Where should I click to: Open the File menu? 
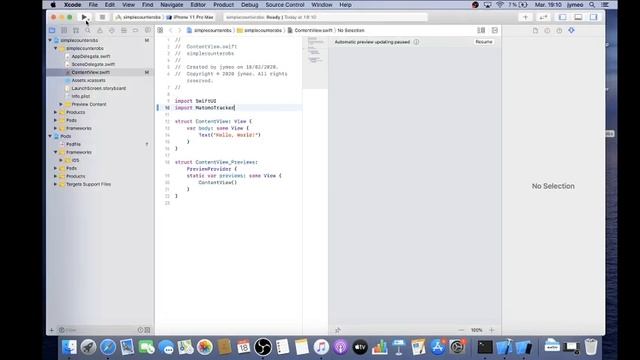pos(93,5)
